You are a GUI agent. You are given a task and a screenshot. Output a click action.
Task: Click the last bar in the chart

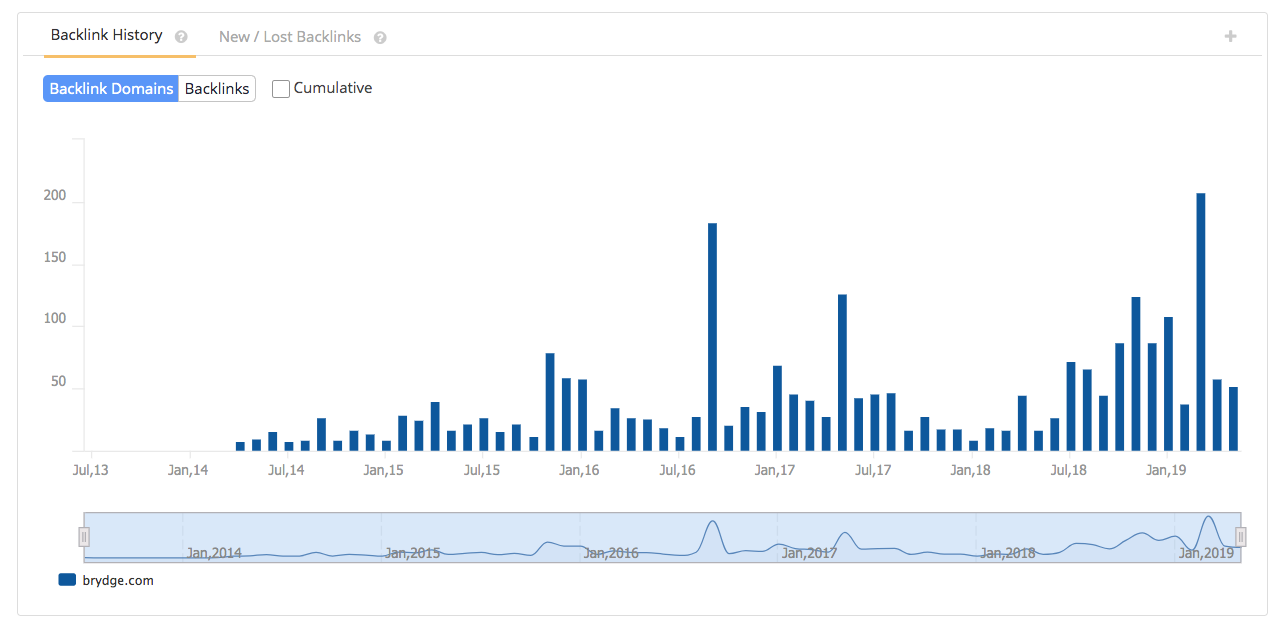[1233, 419]
